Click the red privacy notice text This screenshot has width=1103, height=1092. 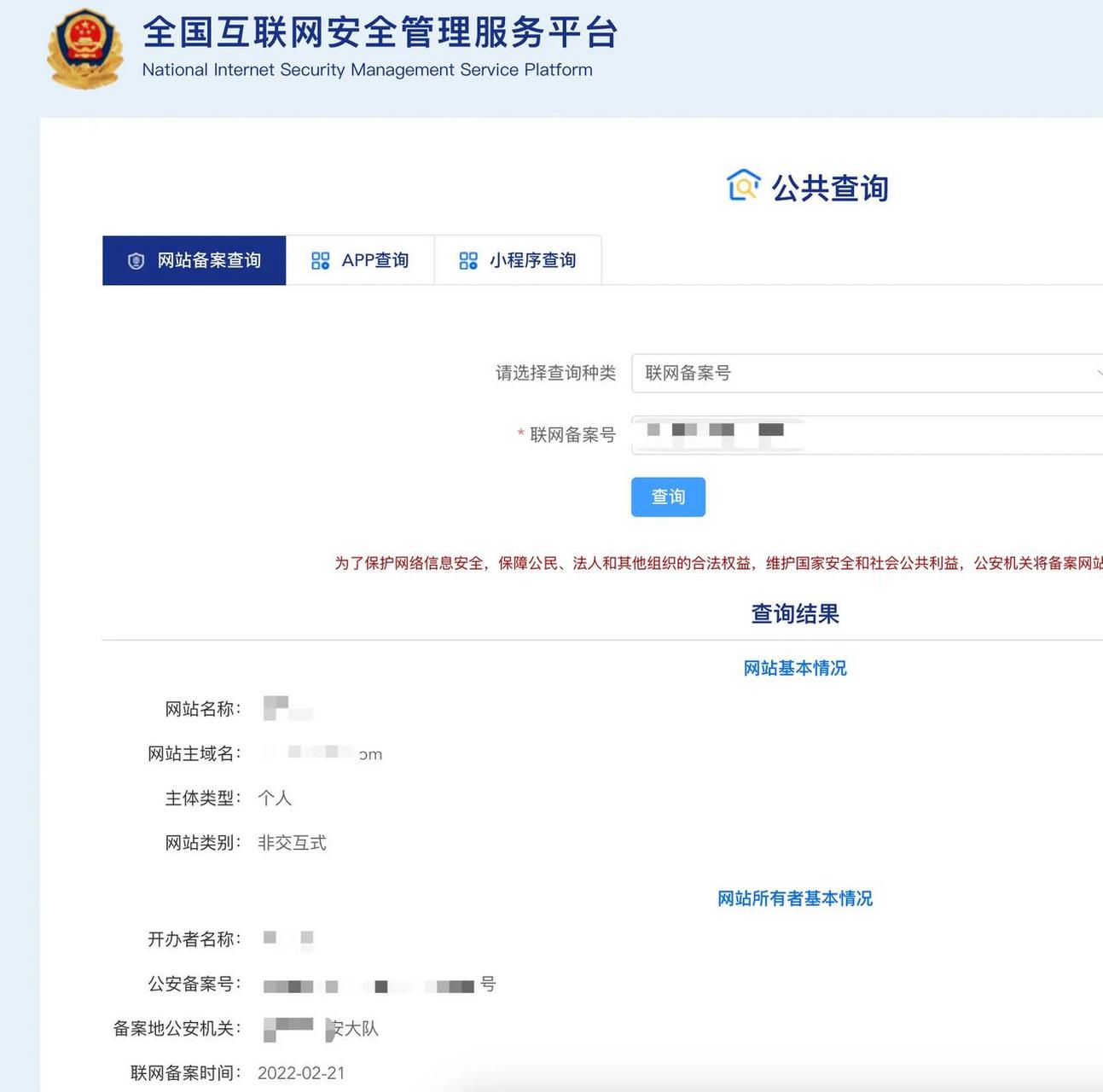(718, 563)
